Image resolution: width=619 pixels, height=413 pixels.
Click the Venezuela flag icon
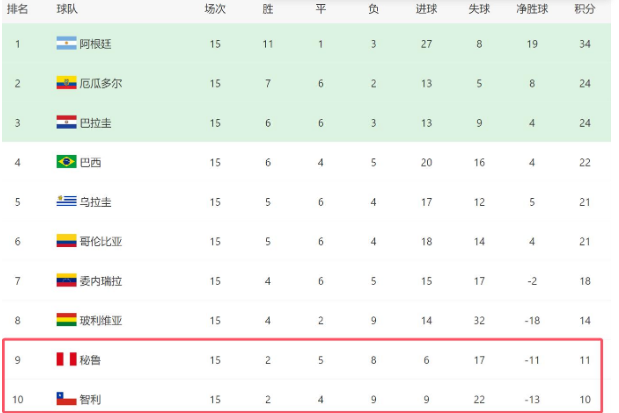point(66,280)
